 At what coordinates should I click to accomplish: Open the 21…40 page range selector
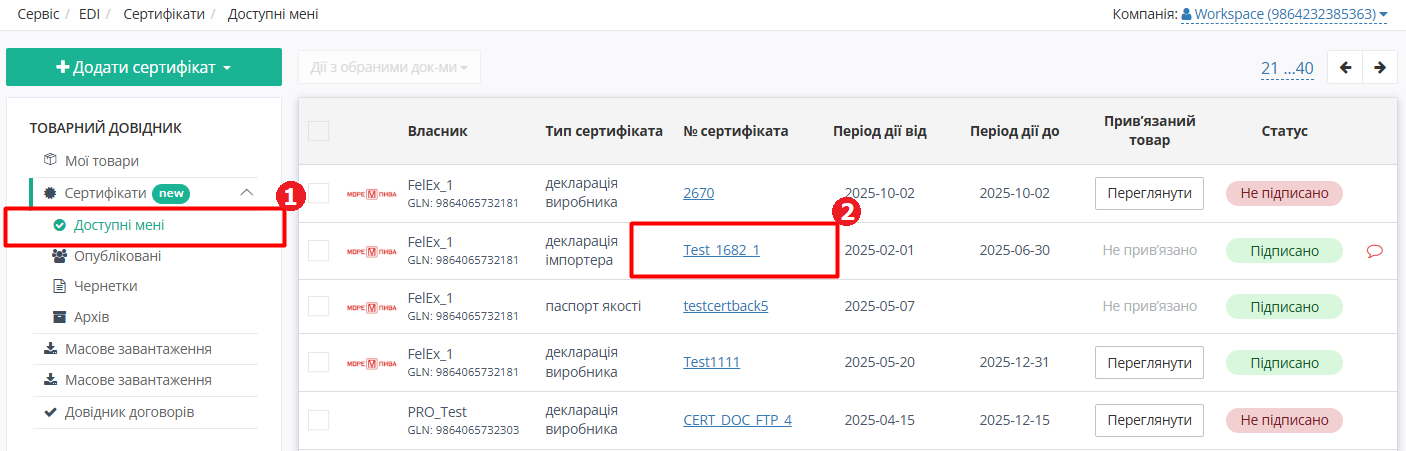click(x=1287, y=68)
